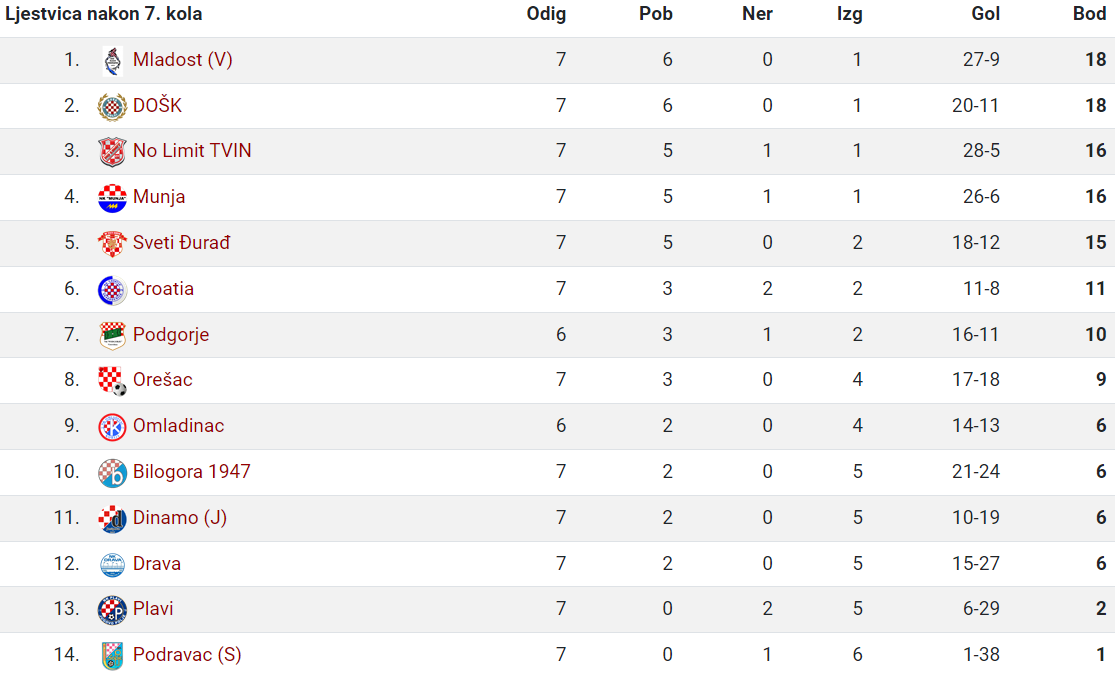Click the Bod column header
The height and width of the screenshot is (676, 1118).
(x=1089, y=14)
